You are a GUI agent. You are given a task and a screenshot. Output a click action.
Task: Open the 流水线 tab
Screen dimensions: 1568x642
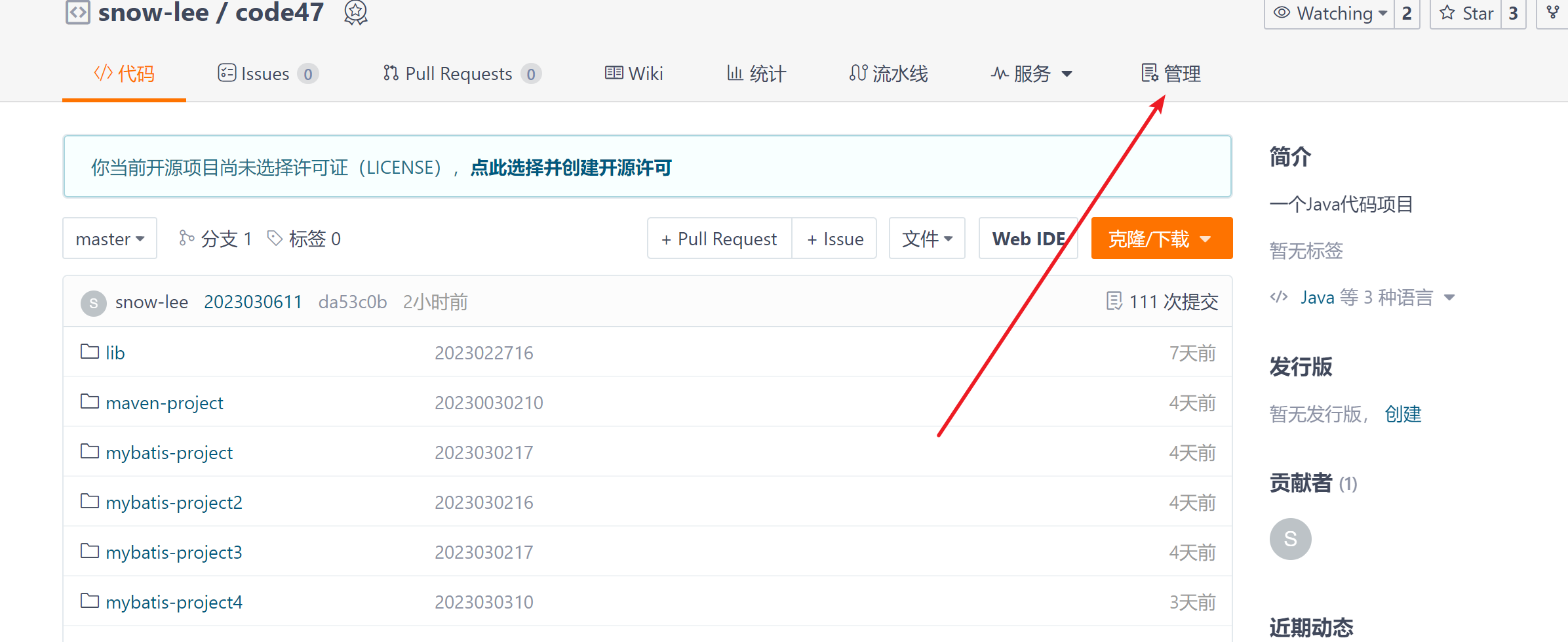point(888,73)
